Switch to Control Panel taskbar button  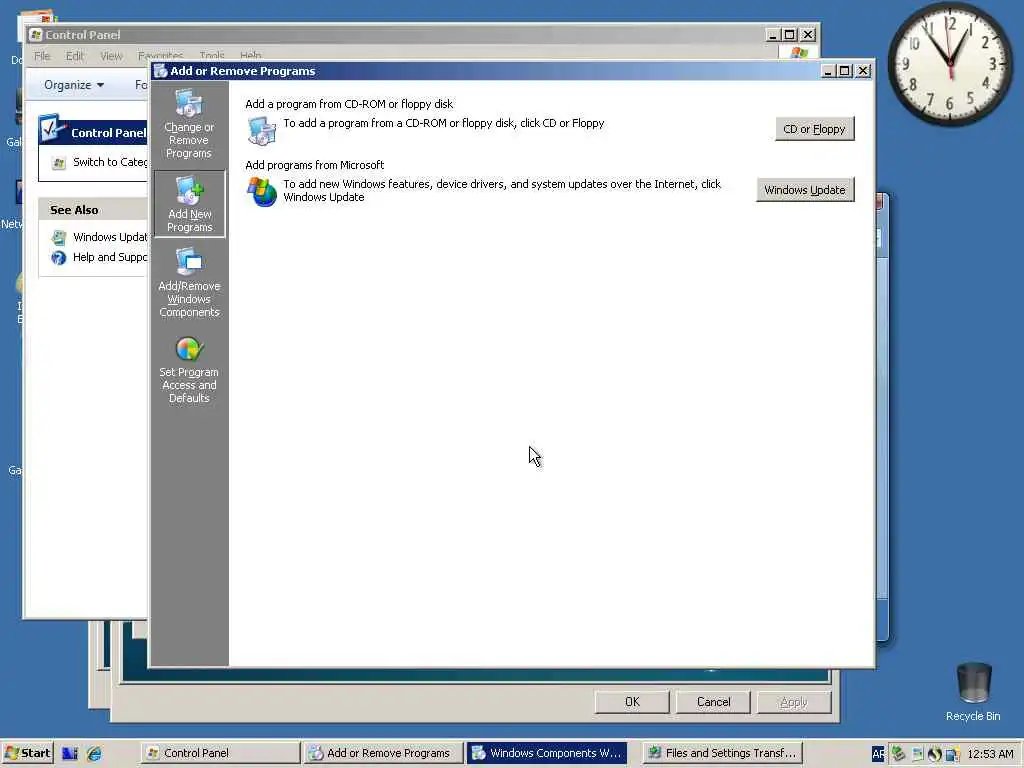(219, 753)
